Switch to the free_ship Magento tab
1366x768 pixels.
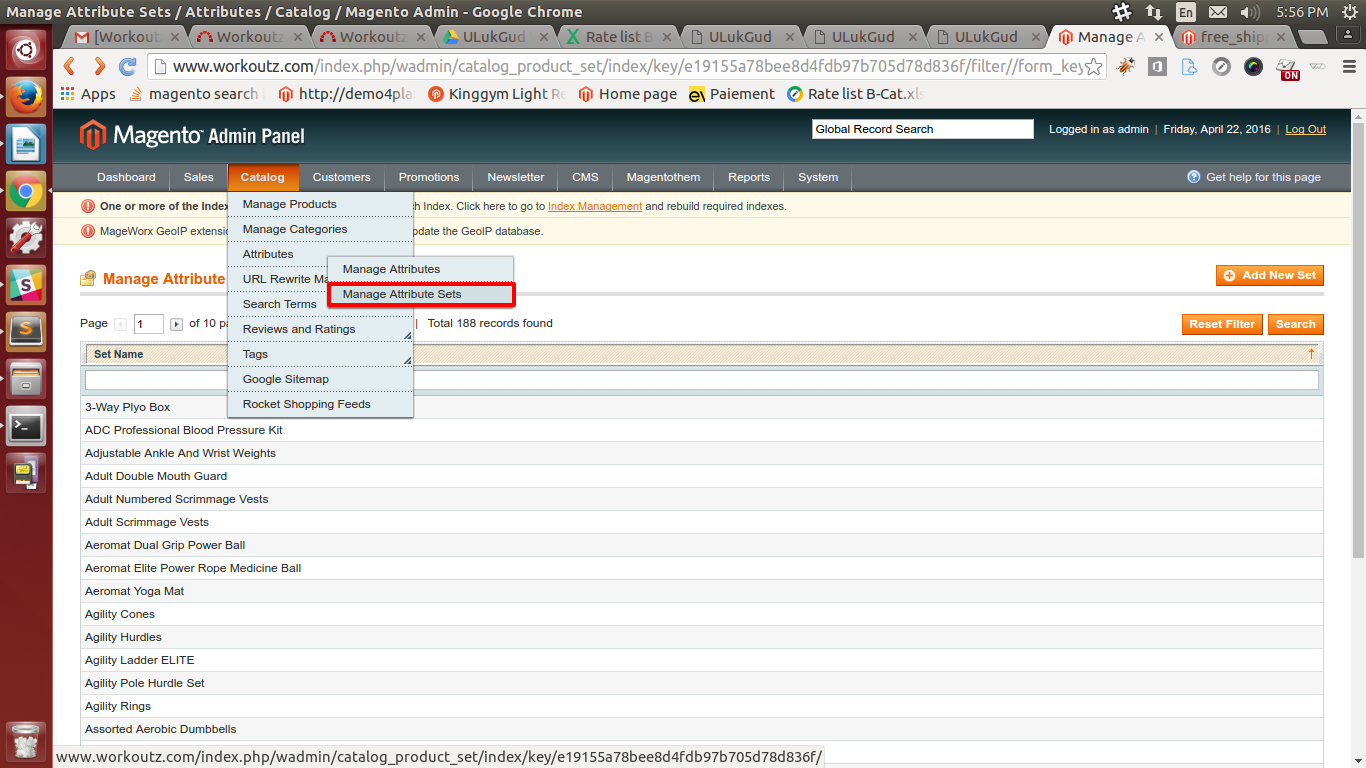point(1232,37)
